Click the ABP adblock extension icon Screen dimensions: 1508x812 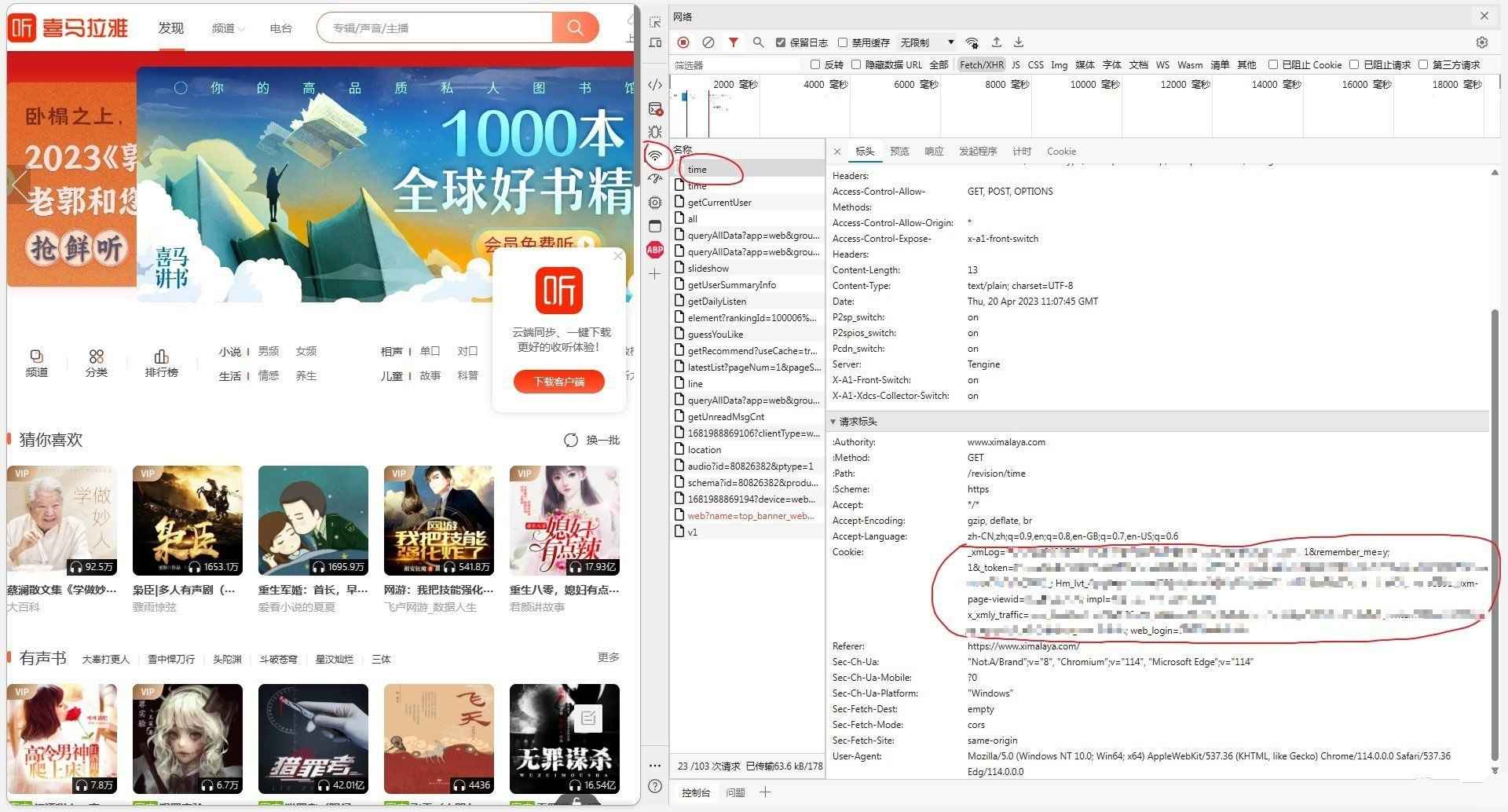[x=655, y=250]
